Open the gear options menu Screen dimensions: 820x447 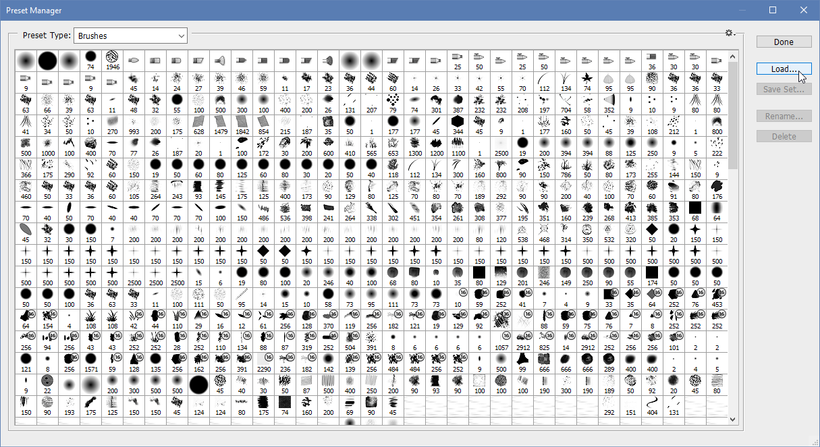[730, 33]
